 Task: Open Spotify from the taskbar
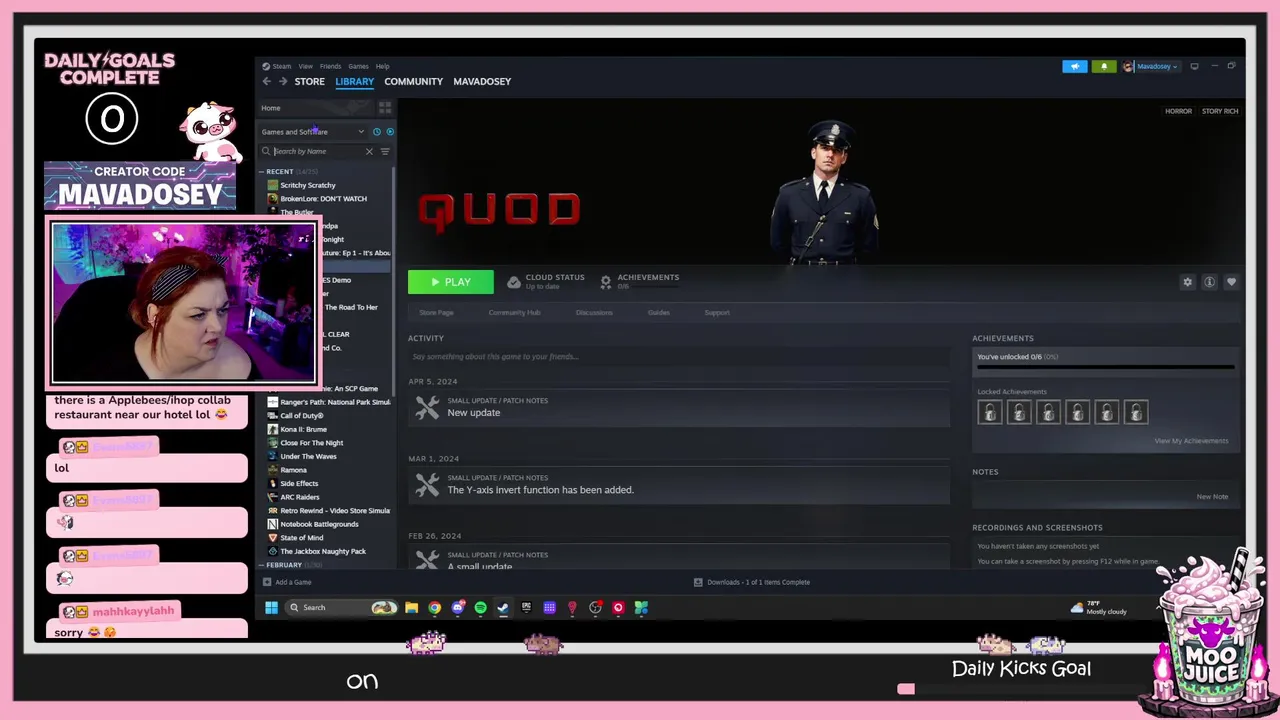coord(480,607)
